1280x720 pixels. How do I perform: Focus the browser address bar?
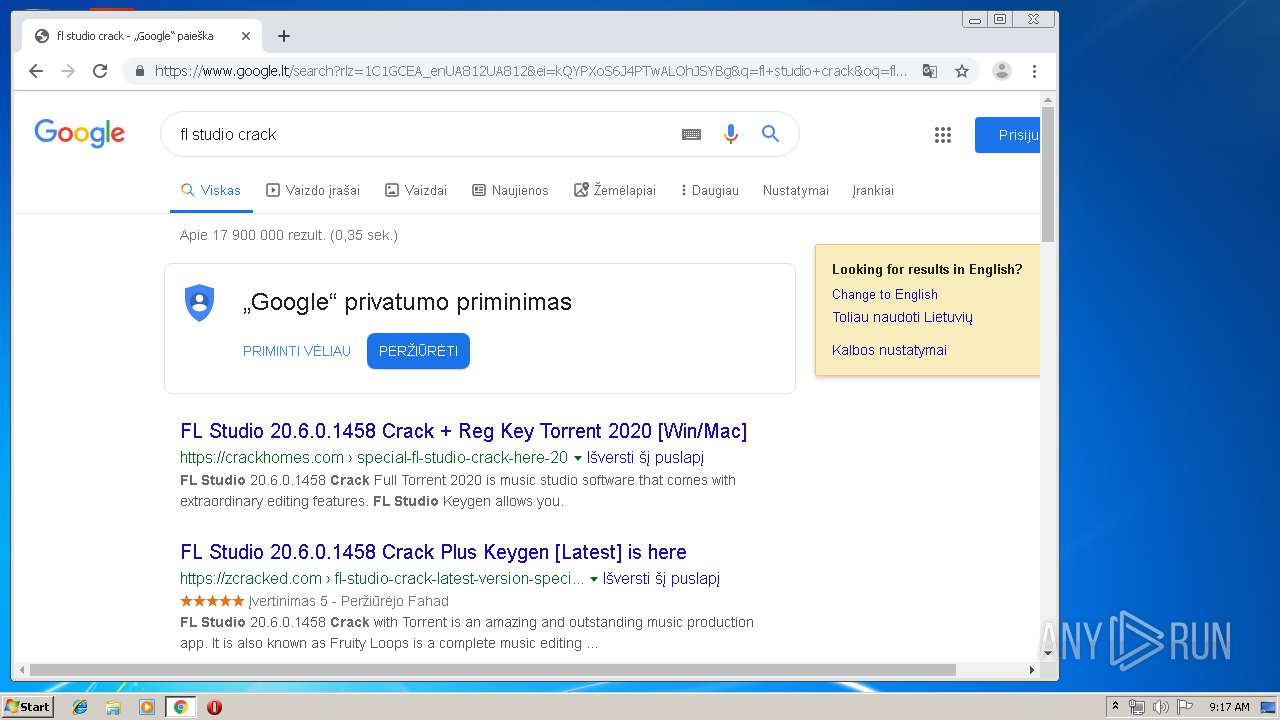click(530, 71)
